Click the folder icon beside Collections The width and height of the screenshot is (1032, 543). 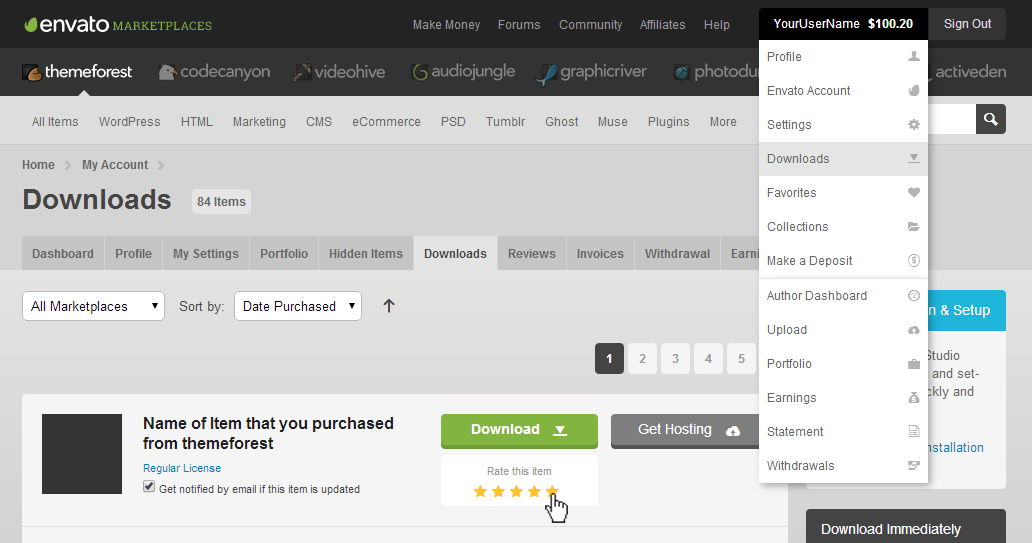[914, 226]
